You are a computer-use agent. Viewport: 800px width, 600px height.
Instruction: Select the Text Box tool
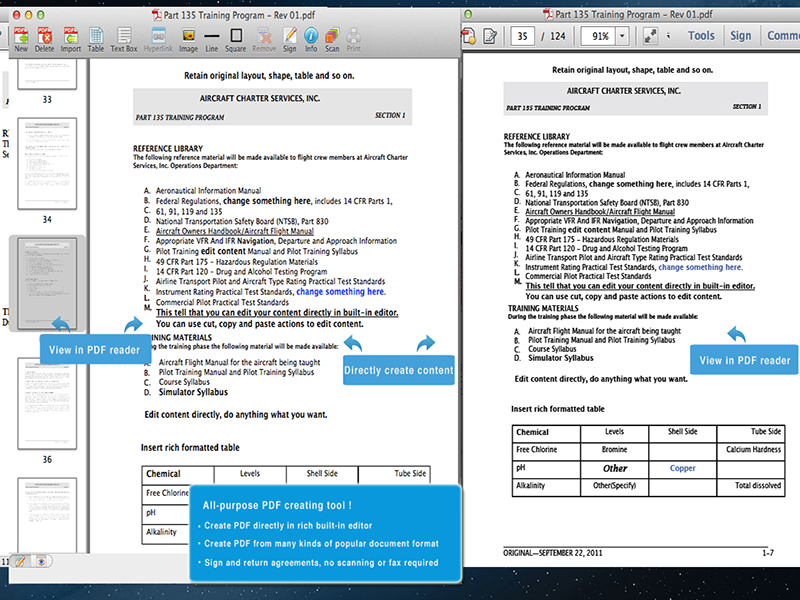[x=124, y=39]
